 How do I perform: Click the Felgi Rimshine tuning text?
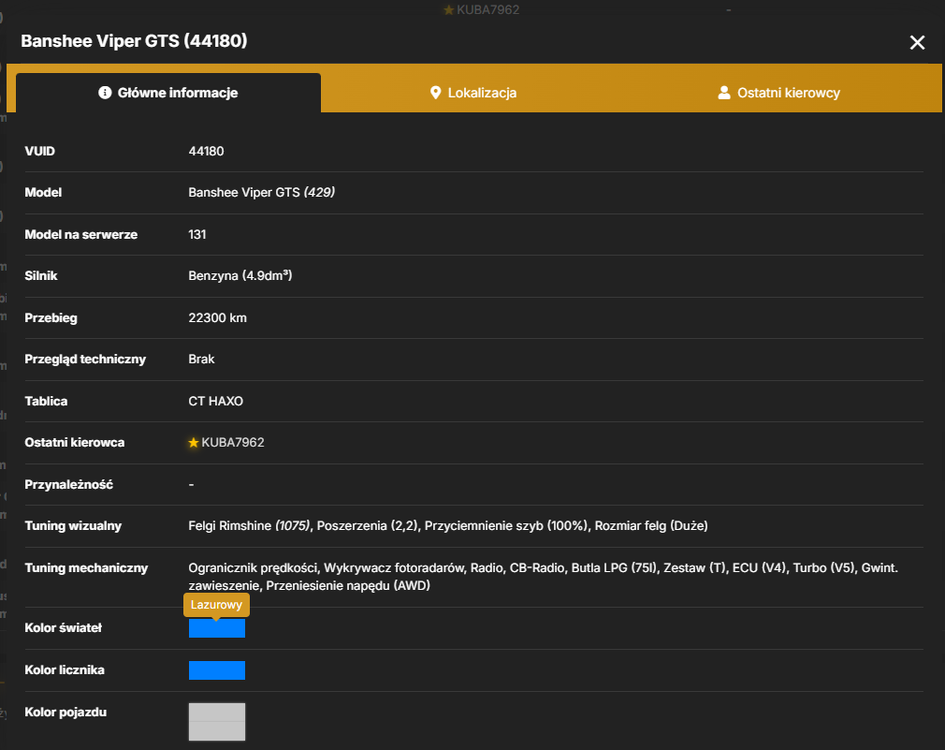(249, 526)
